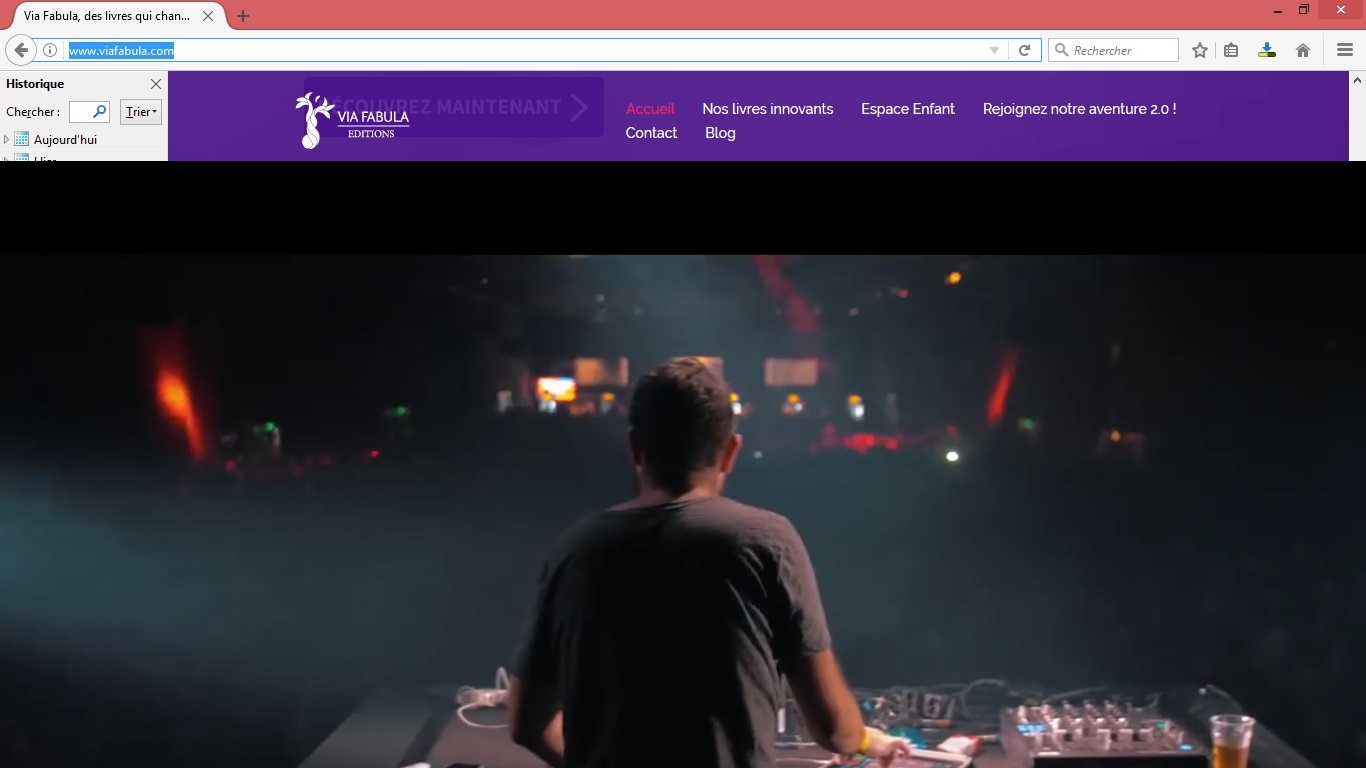This screenshot has height=768, width=1366.
Task: Open a new tab with plus button
Action: [243, 16]
